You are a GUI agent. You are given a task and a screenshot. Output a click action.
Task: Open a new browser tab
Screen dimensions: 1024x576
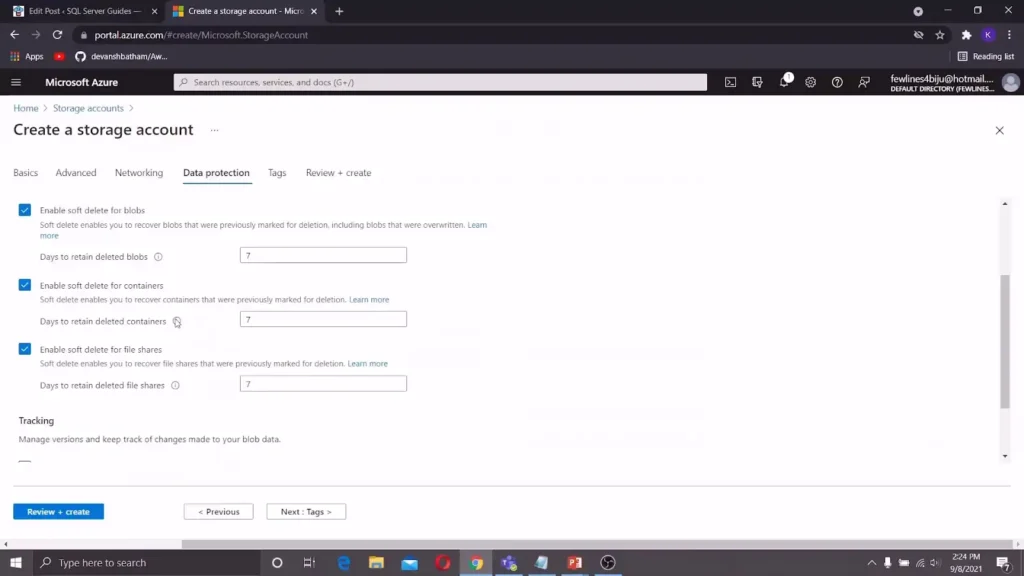(x=339, y=11)
